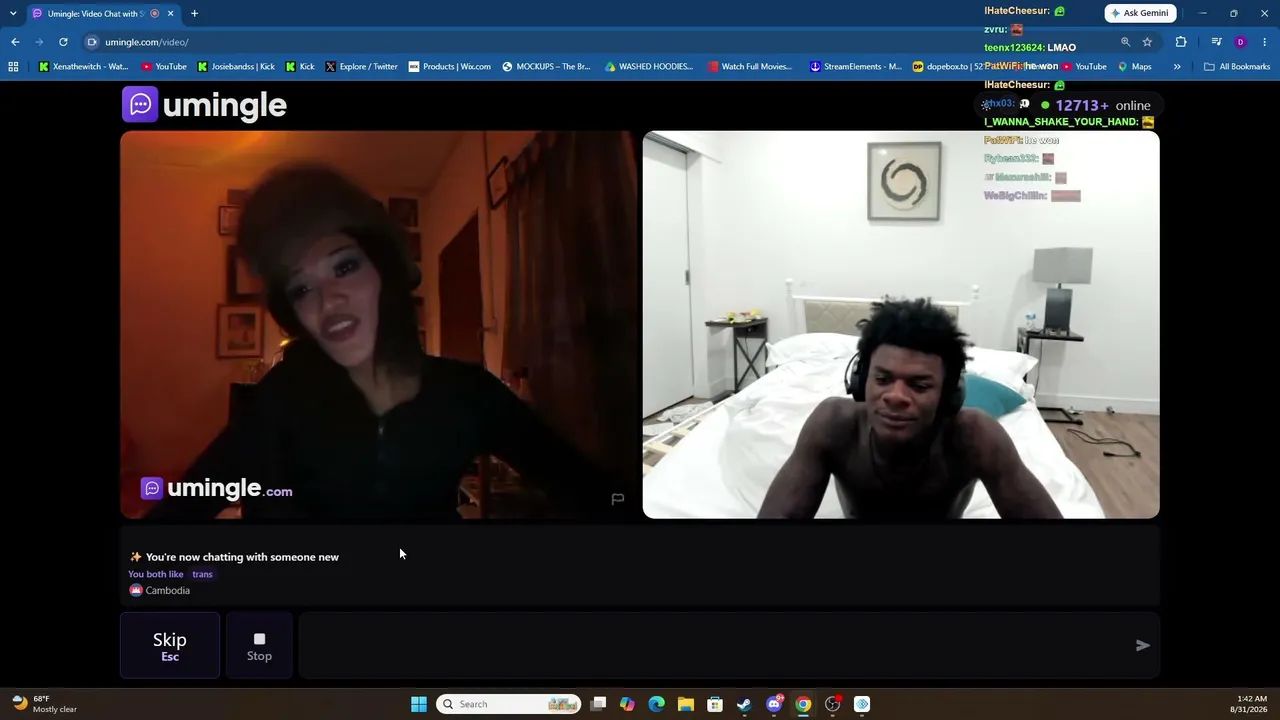Click the stranger's webcam video
Image resolution: width=1280 pixels, height=720 pixels.
[378, 325]
